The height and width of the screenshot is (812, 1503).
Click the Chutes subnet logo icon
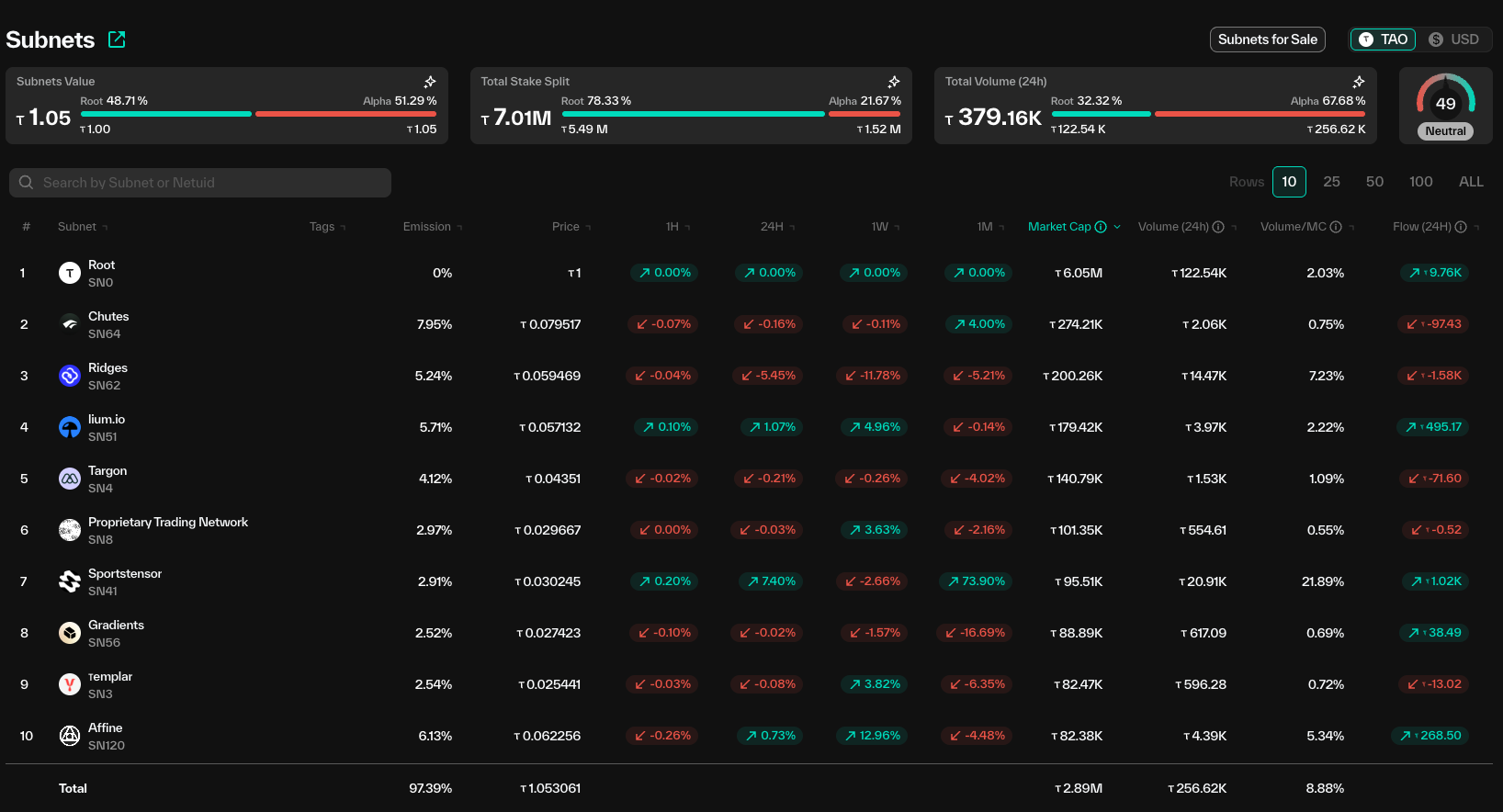[70, 324]
